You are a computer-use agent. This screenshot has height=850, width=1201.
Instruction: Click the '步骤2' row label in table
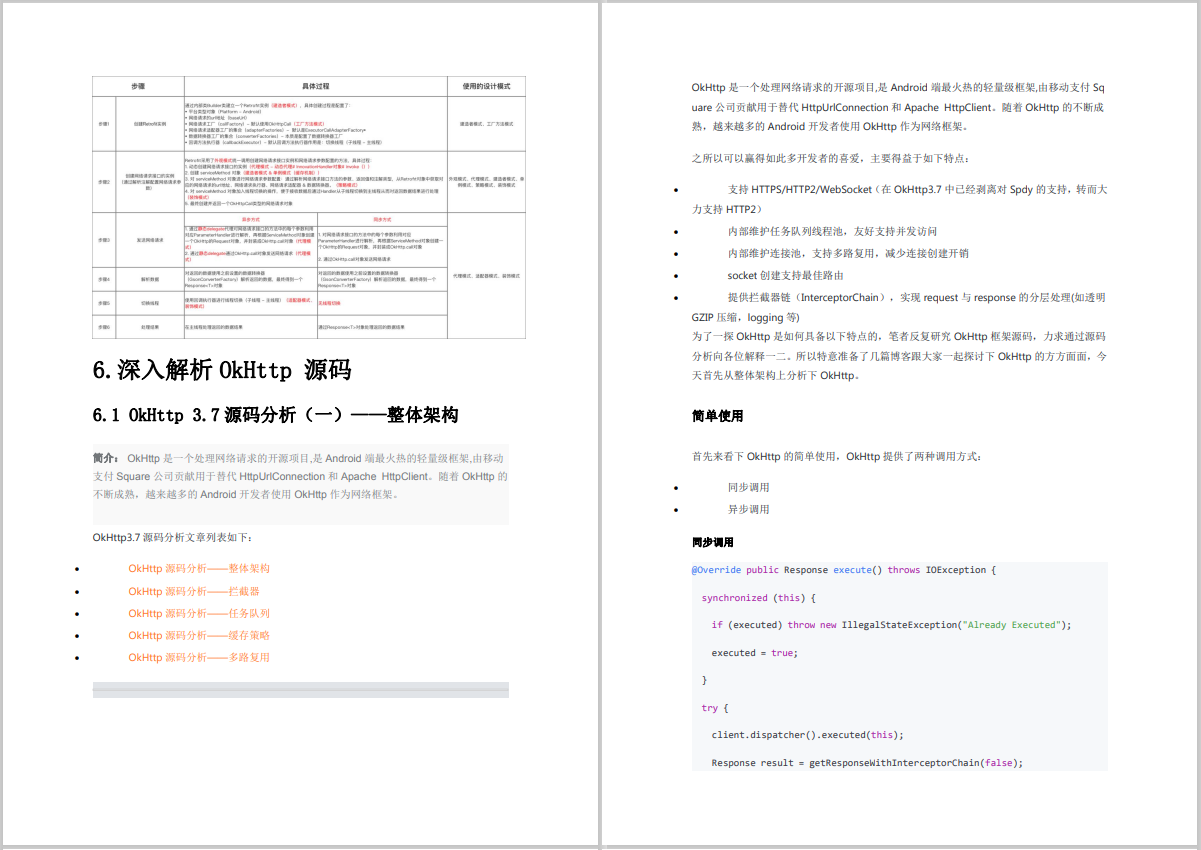coord(104,182)
